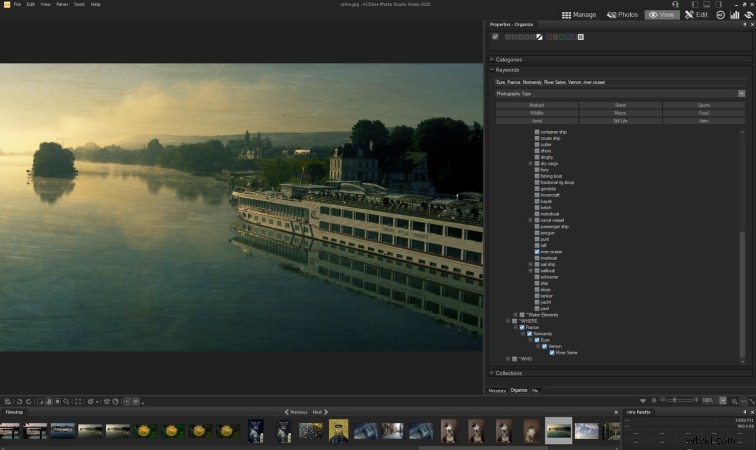756x450 pixels.
Task: Click the keyword tree vertical scrollbar
Action: point(742,294)
